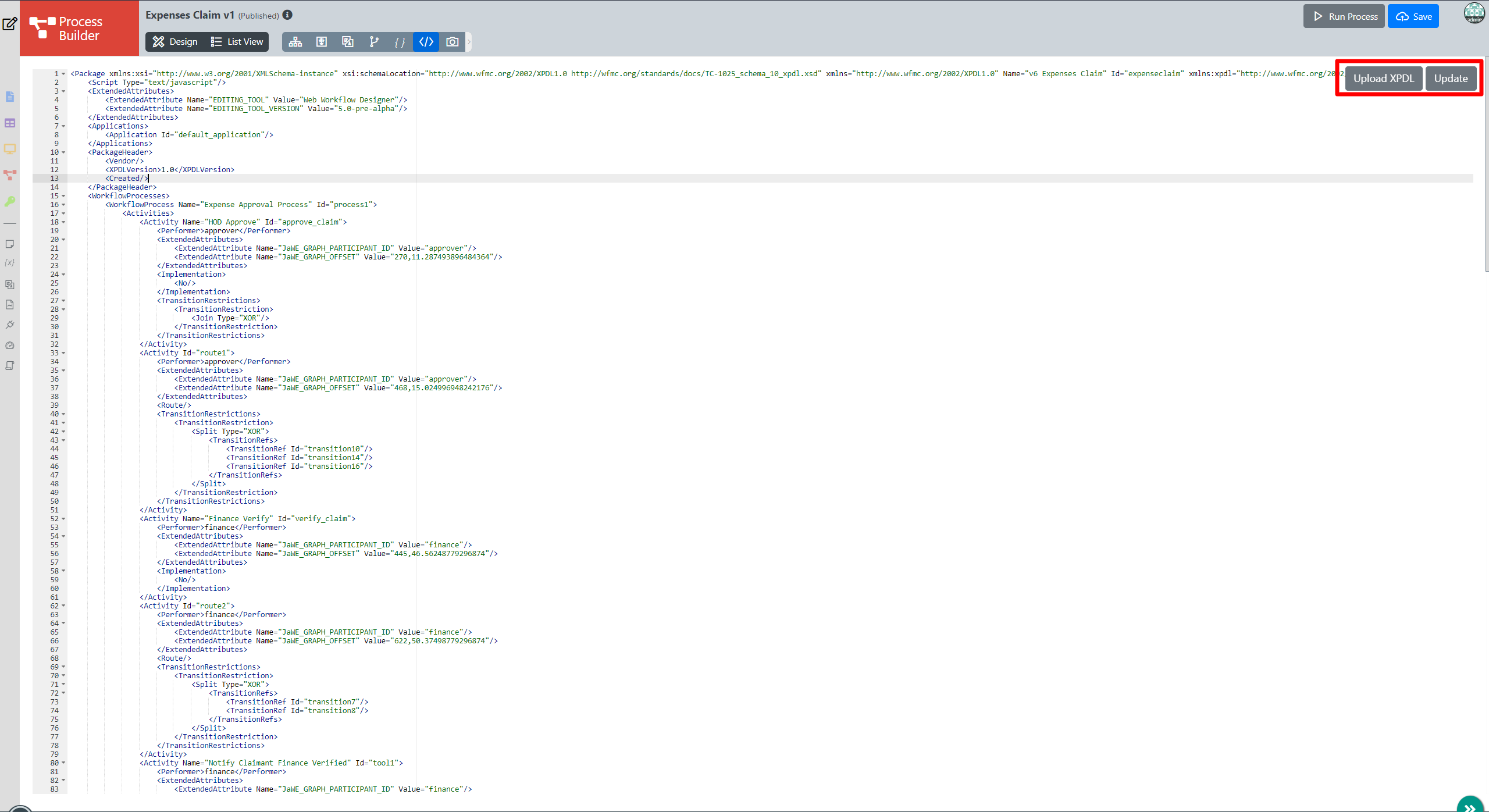Viewport: 1489px width, 812px height.
Task: Open the process sitemap tree icon
Action: tap(295, 42)
